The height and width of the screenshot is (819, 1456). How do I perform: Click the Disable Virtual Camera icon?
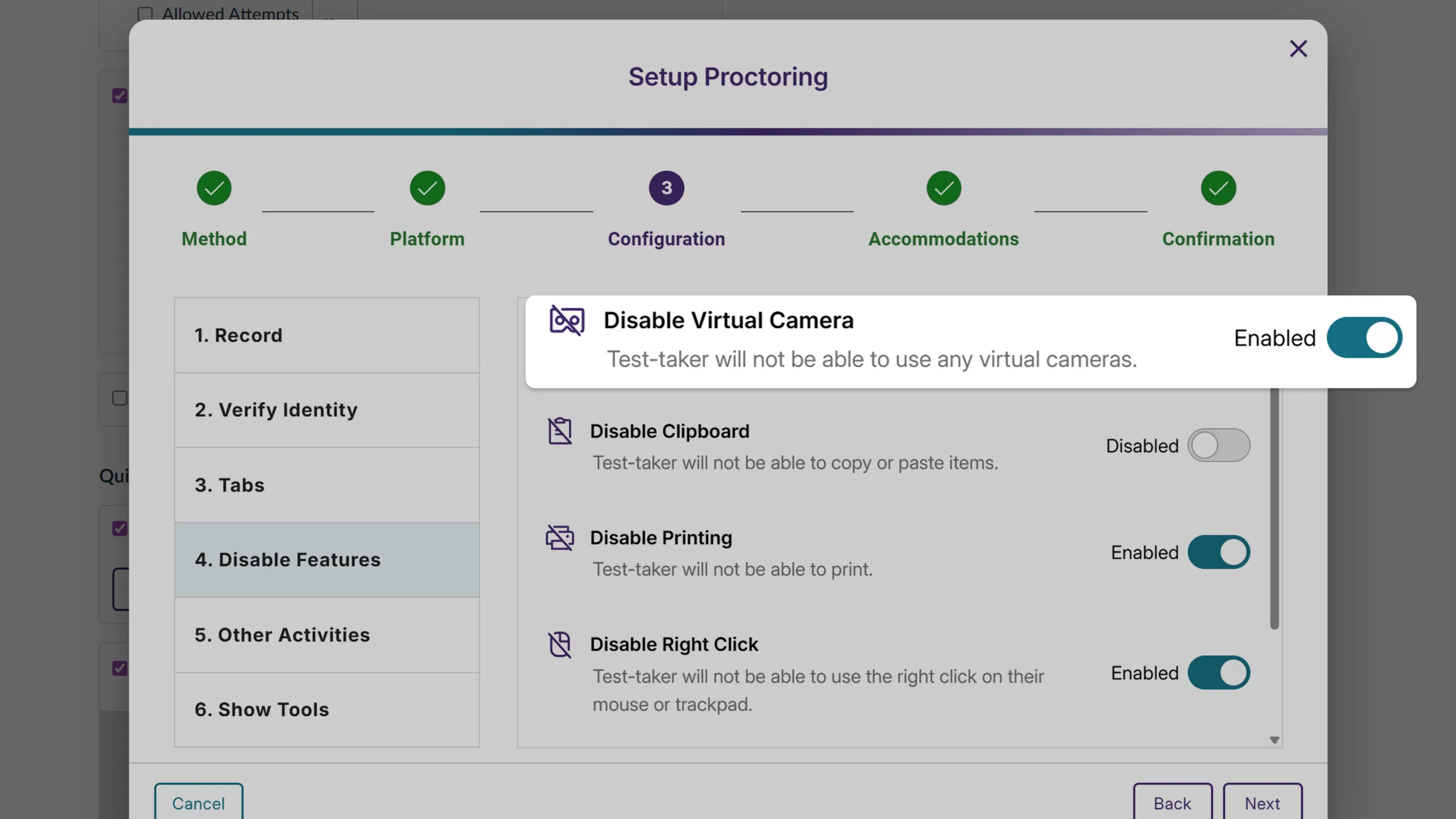pyautogui.click(x=567, y=320)
